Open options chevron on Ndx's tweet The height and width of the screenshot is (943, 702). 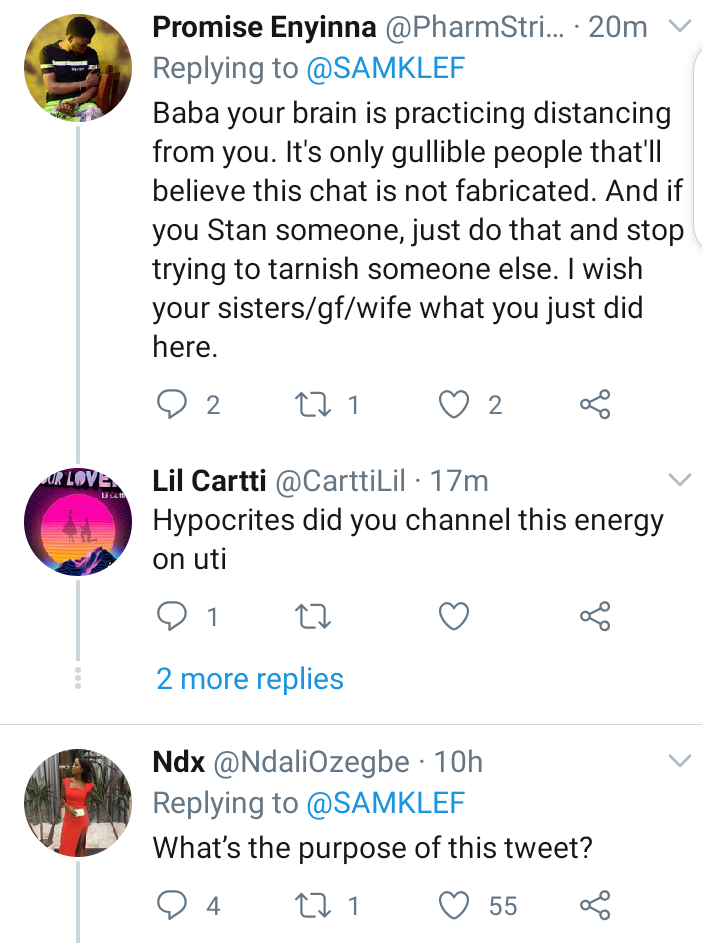[680, 761]
